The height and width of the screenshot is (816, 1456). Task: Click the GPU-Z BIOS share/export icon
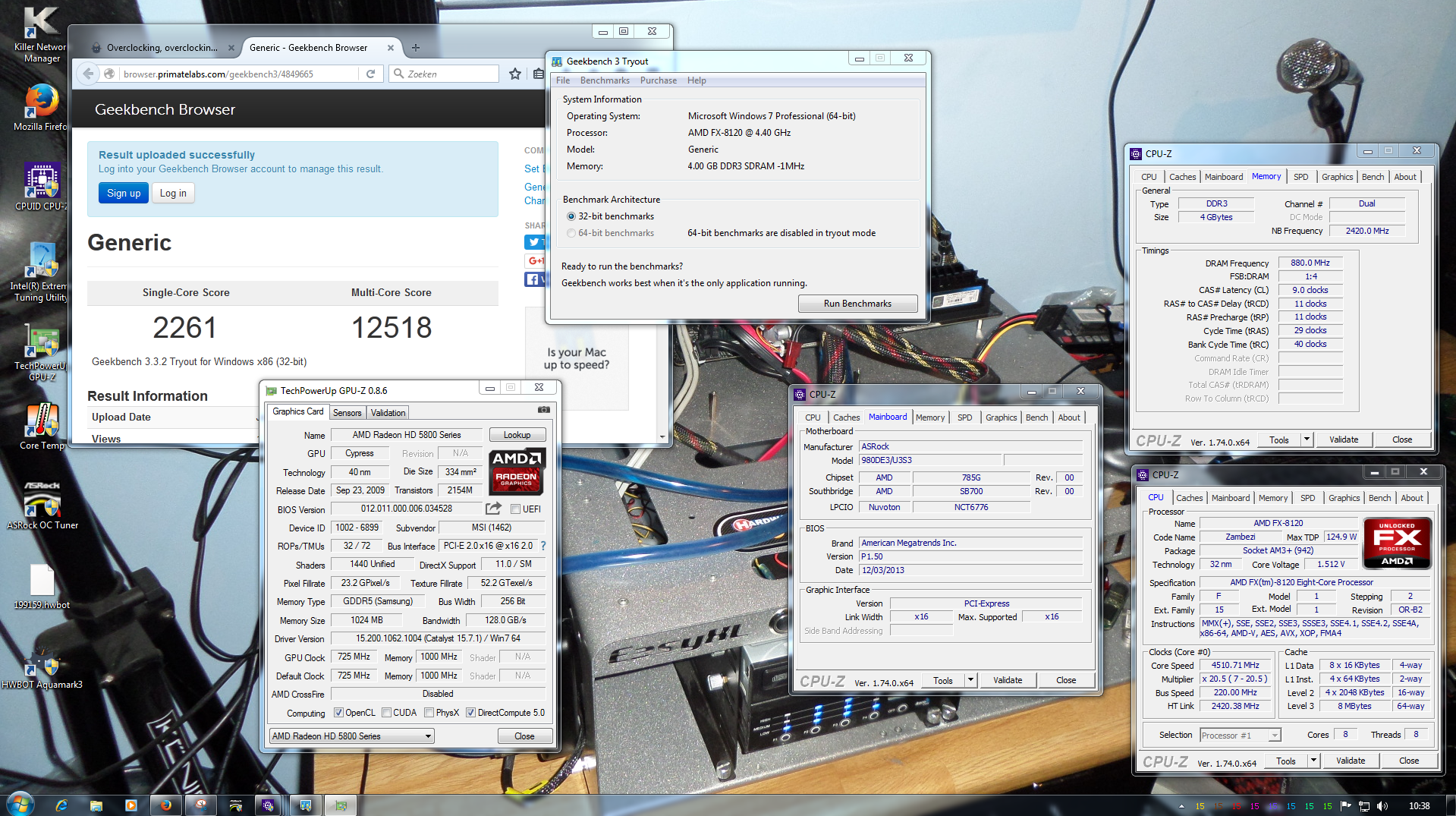[494, 508]
